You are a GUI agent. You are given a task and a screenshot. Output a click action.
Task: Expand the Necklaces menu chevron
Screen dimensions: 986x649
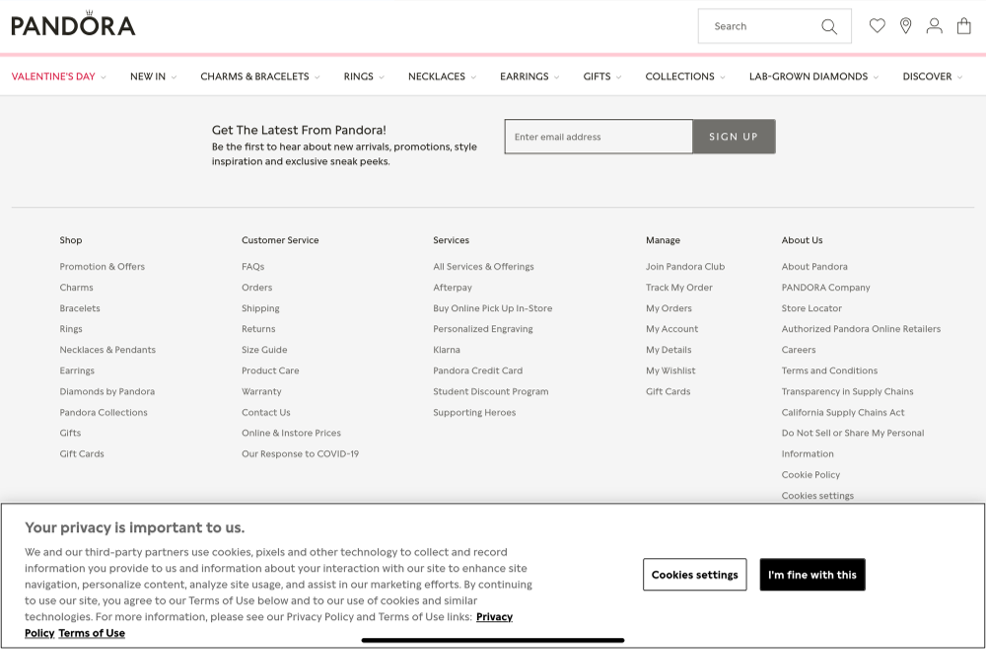click(473, 77)
